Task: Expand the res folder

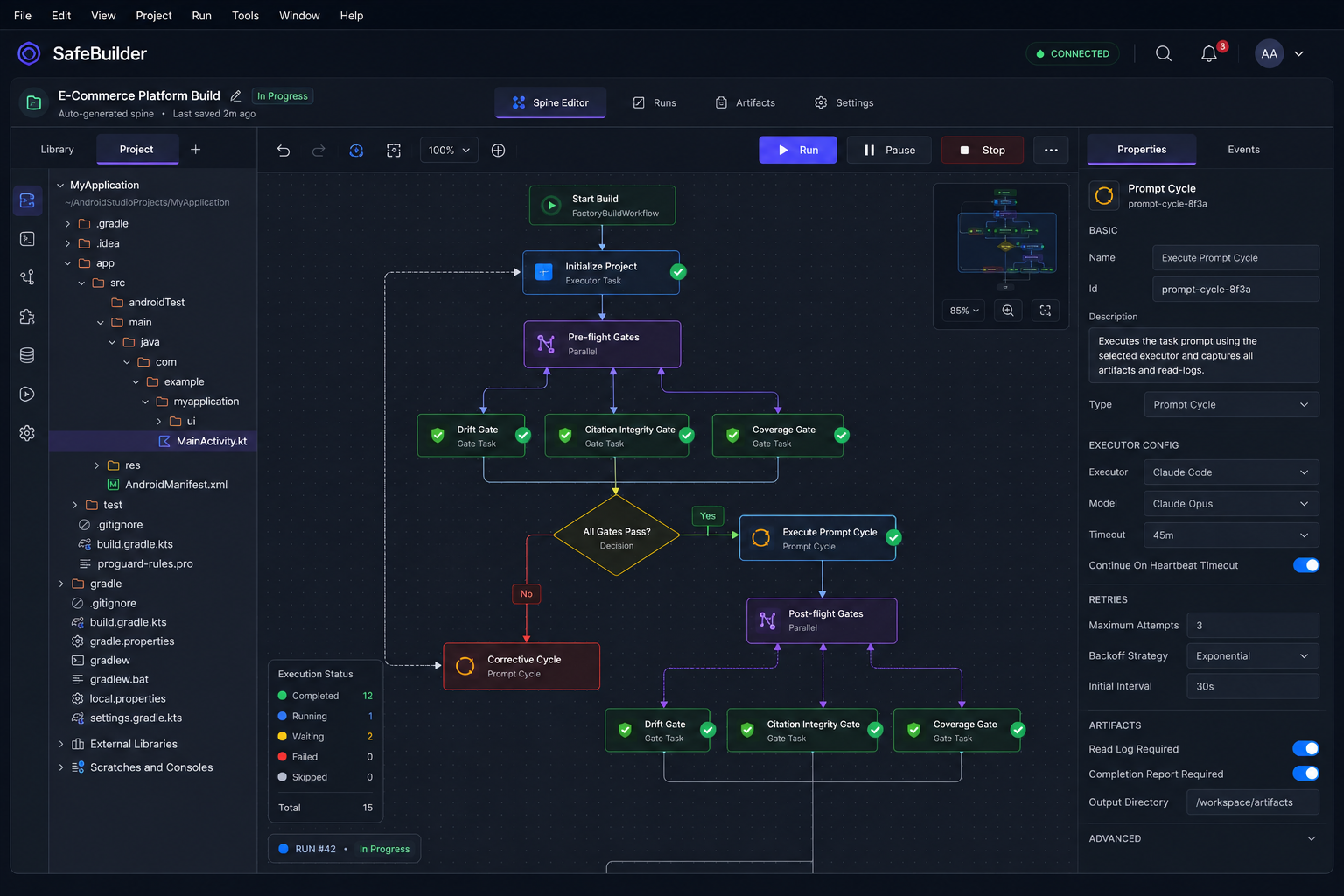Action: point(96,465)
